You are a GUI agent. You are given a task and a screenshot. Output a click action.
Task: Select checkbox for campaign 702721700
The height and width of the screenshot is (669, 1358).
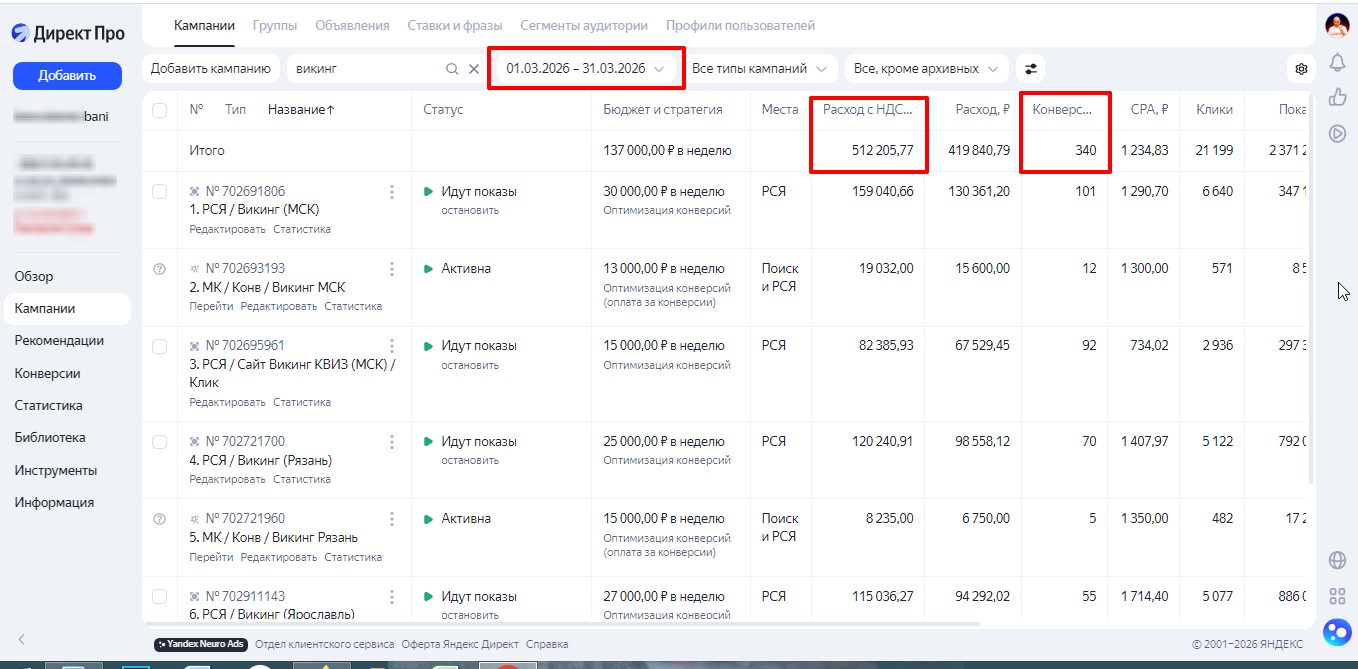pyautogui.click(x=160, y=442)
